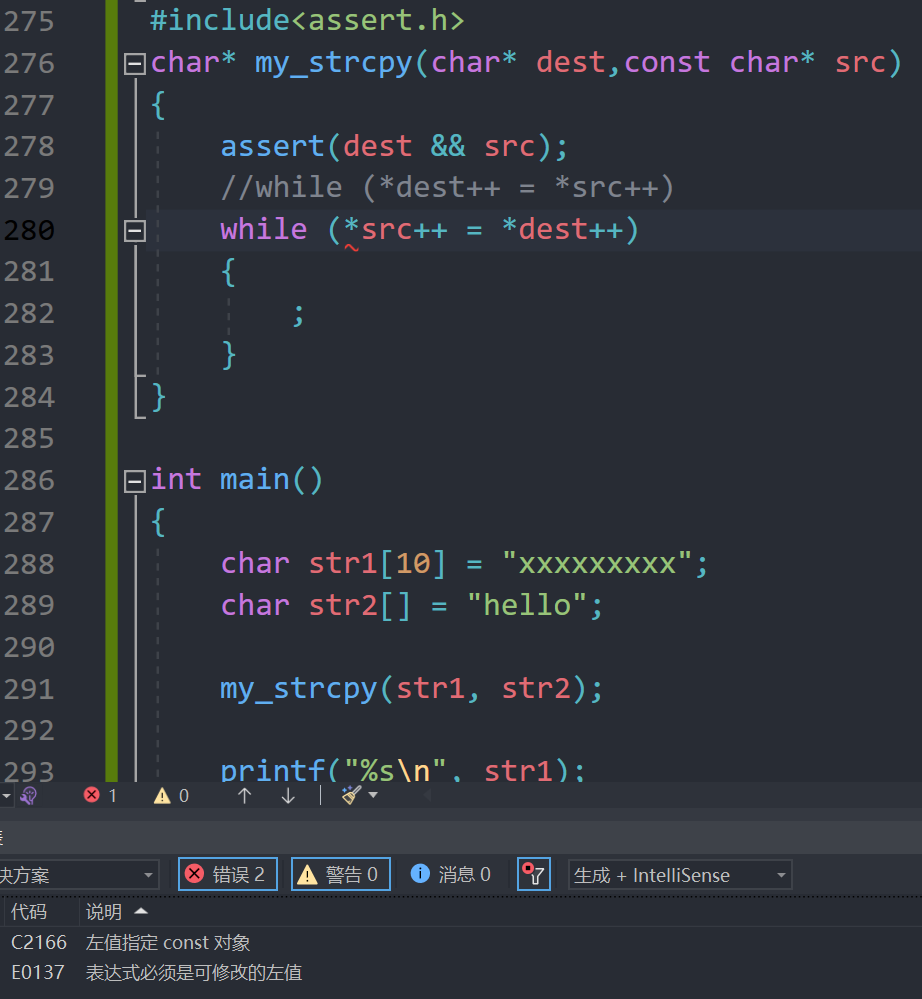
Task: Run code cleanup with the broom icon
Action: point(351,795)
